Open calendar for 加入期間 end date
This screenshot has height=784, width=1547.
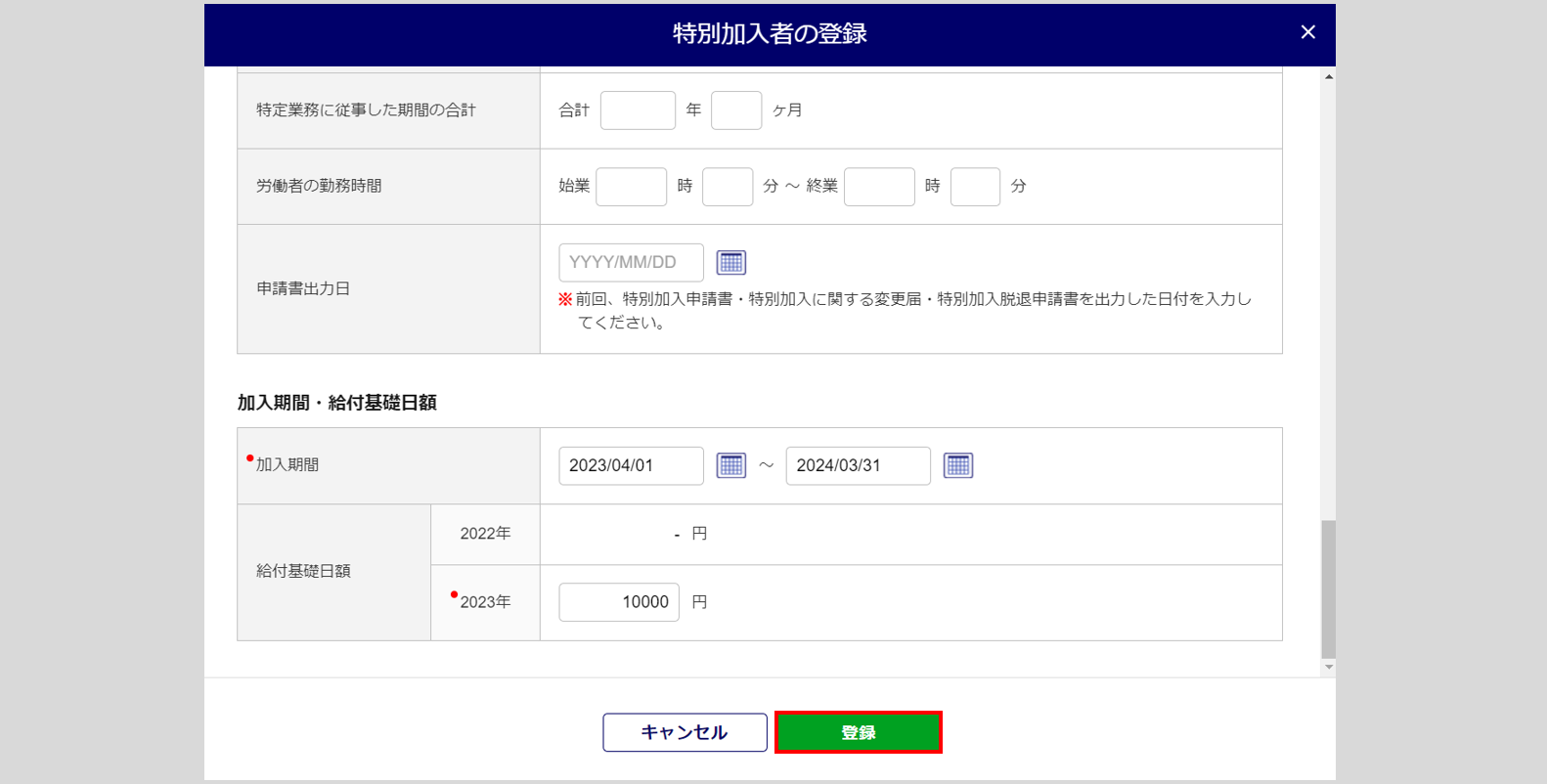[957, 466]
